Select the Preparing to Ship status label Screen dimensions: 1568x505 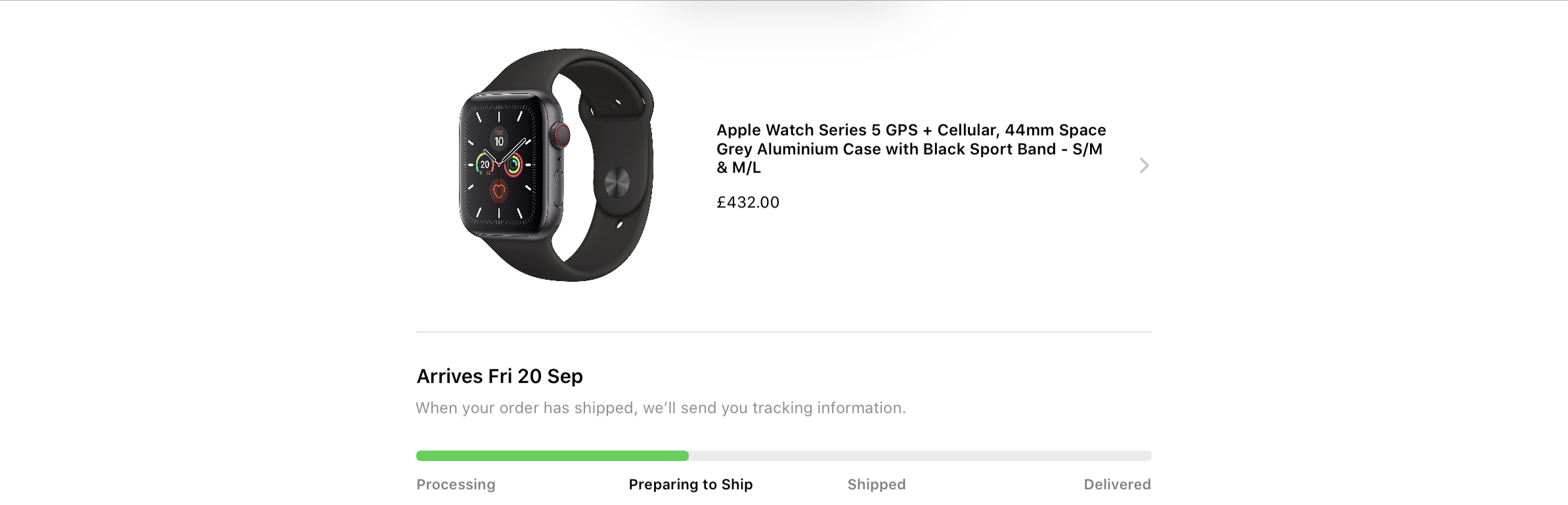(x=691, y=485)
